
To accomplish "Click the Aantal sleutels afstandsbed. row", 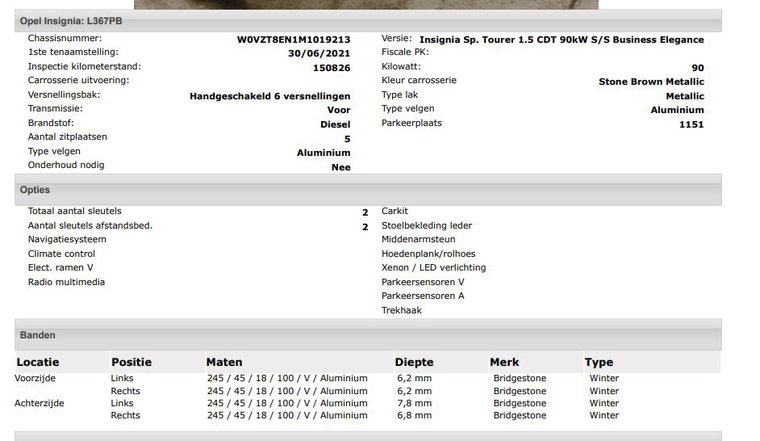I will (198, 226).
